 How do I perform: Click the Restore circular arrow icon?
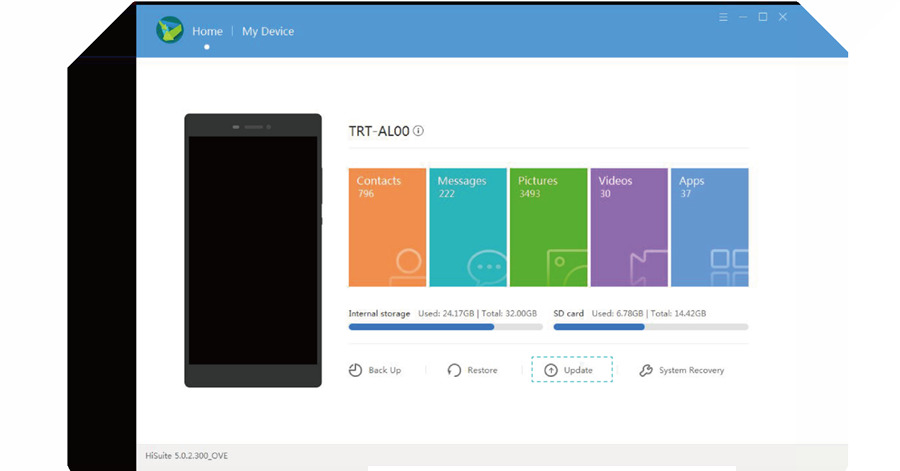pos(454,370)
